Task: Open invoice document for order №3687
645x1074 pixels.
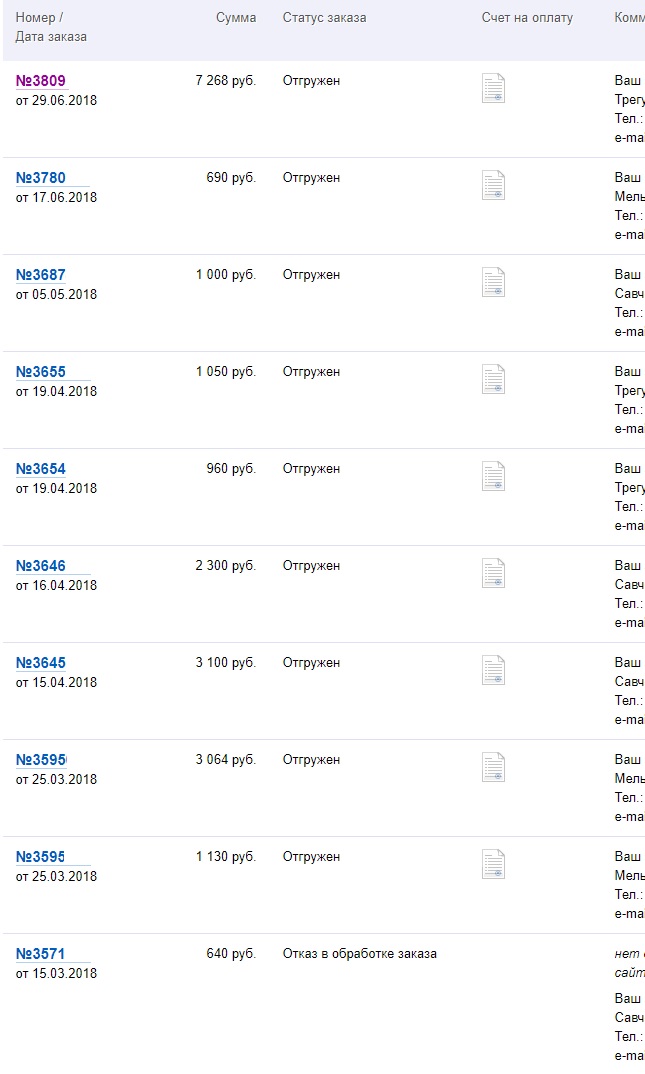Action: point(493,282)
